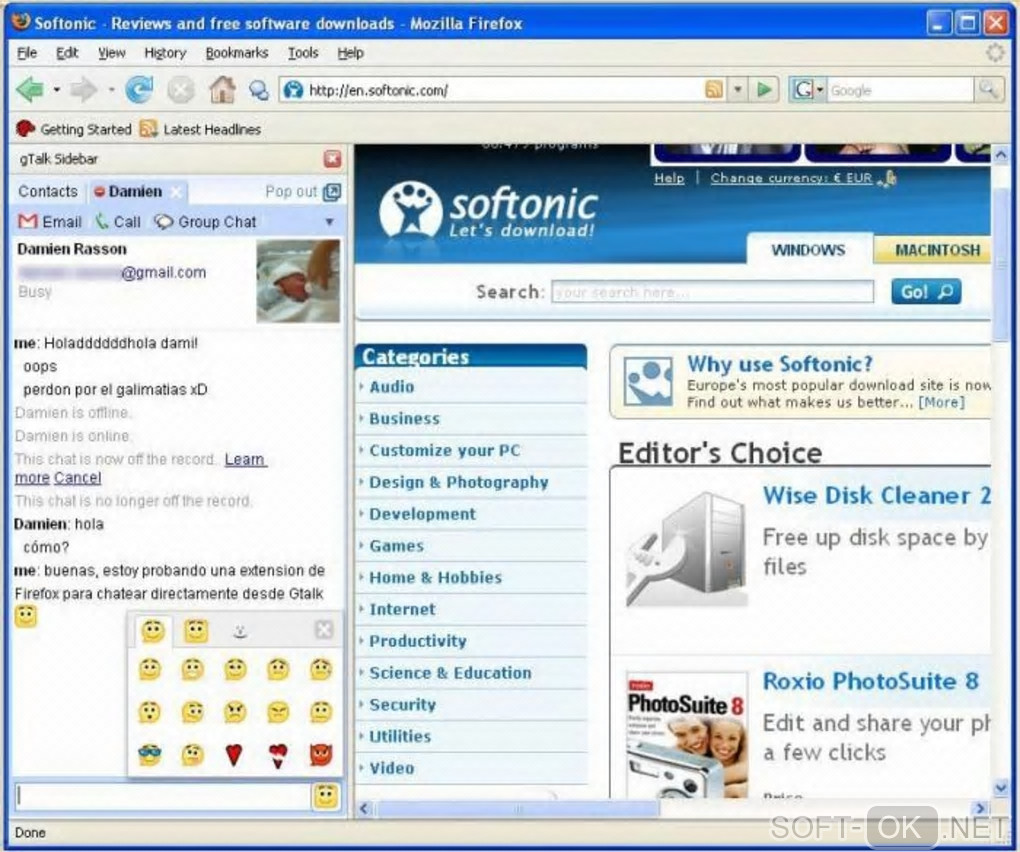Viewport: 1020px width, 852px height.
Task: Open emoticon picker beside message box
Action: coord(326,796)
